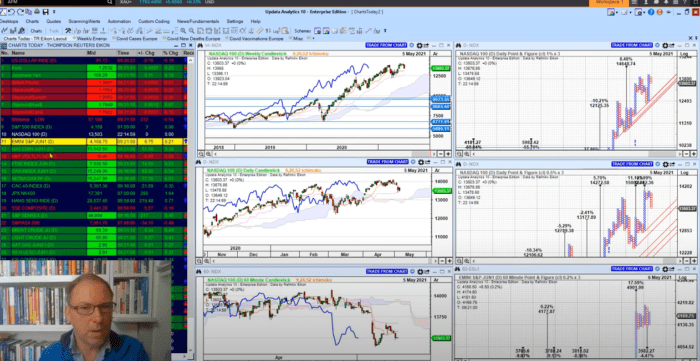Open the Quotes menu

pos(54,21)
